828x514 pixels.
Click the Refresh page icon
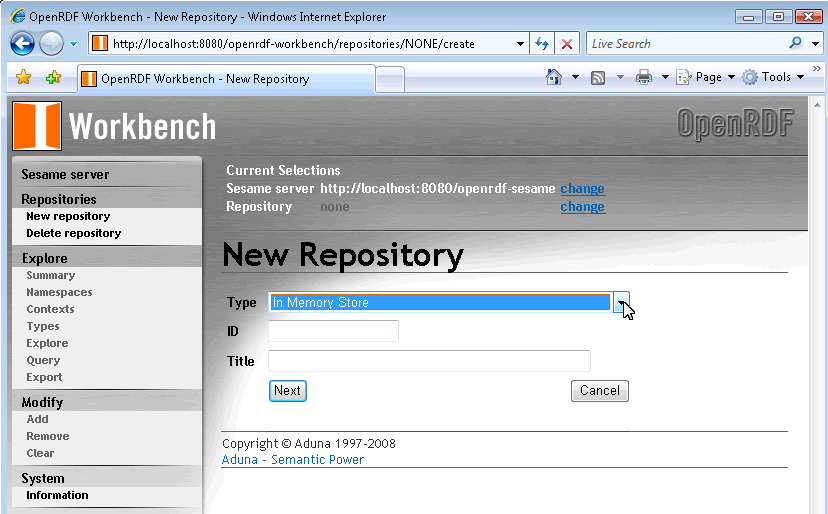[542, 44]
